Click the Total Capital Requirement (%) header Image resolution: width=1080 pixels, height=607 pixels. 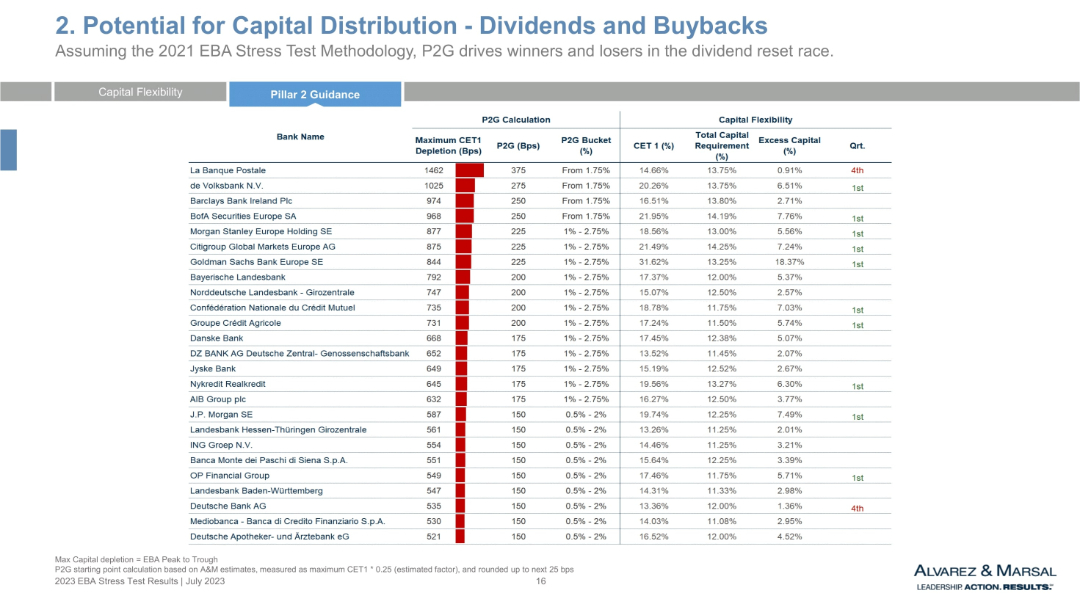click(721, 145)
